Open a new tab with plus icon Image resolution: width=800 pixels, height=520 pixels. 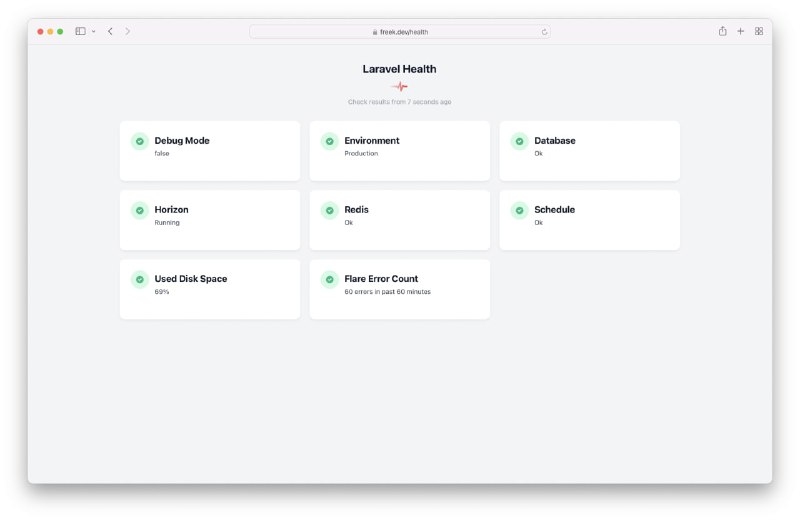(x=740, y=31)
